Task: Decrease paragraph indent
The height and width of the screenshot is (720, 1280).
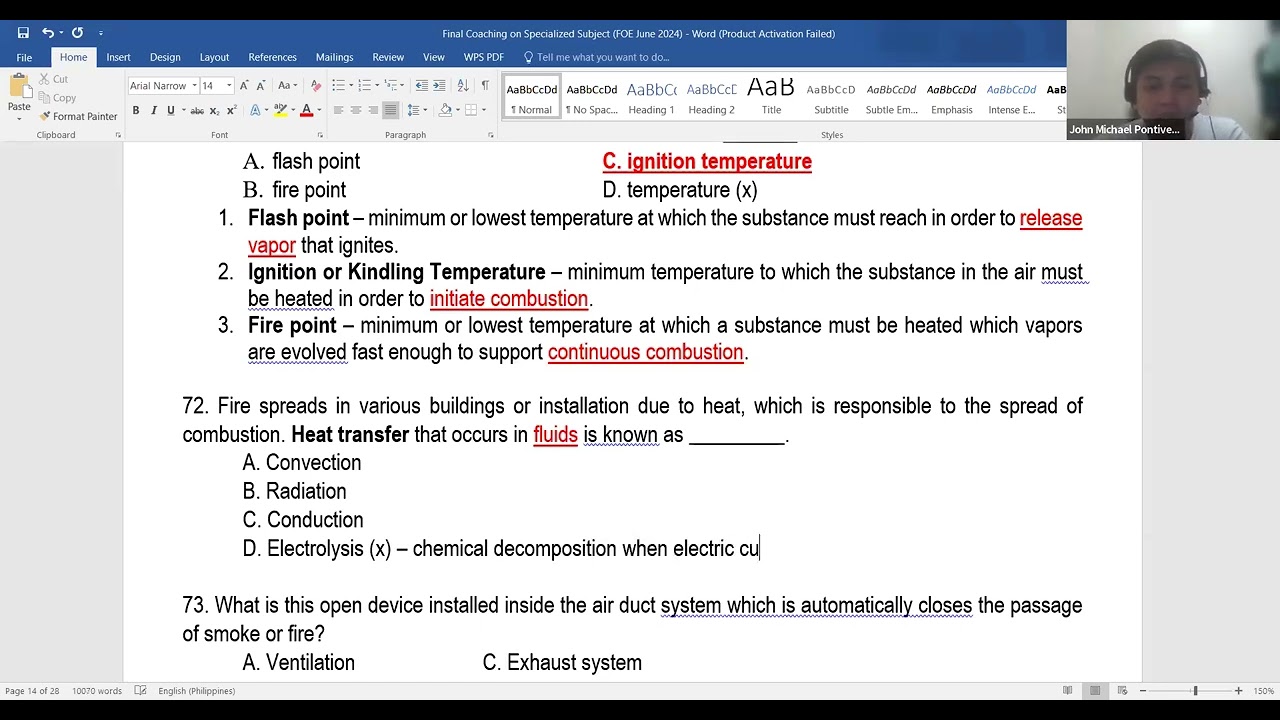Action: click(x=421, y=86)
